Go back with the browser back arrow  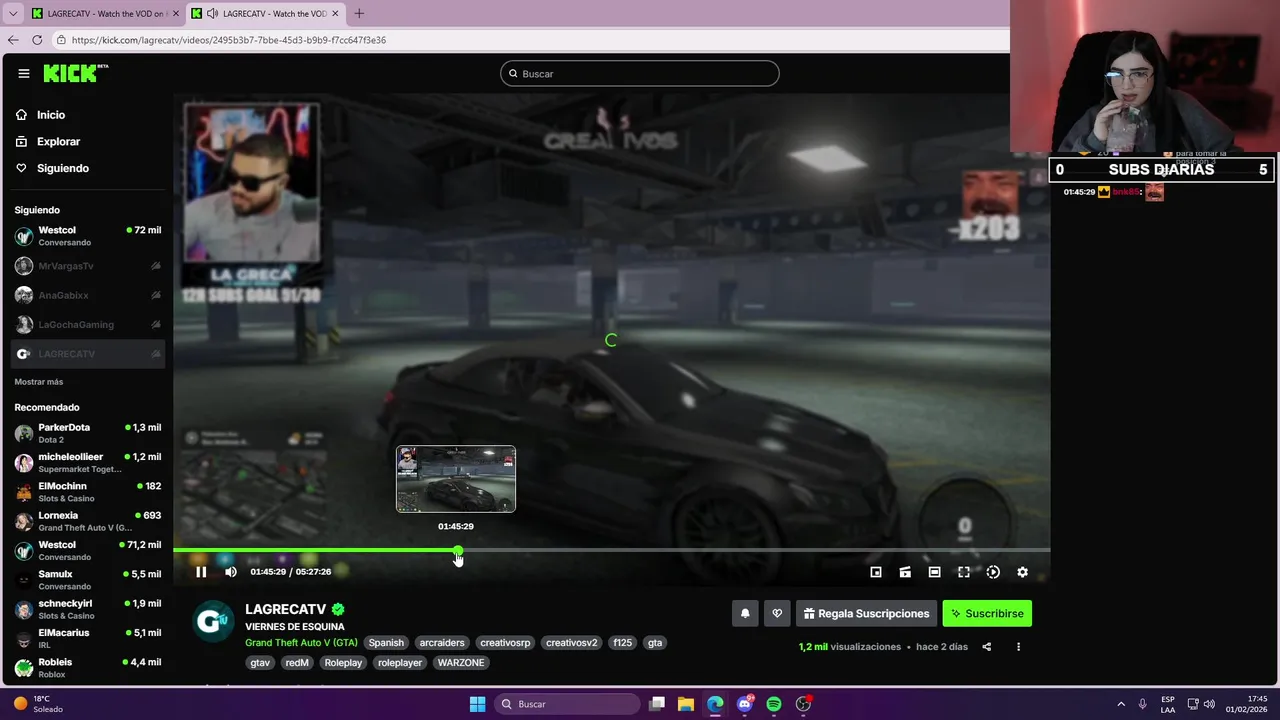point(13,40)
